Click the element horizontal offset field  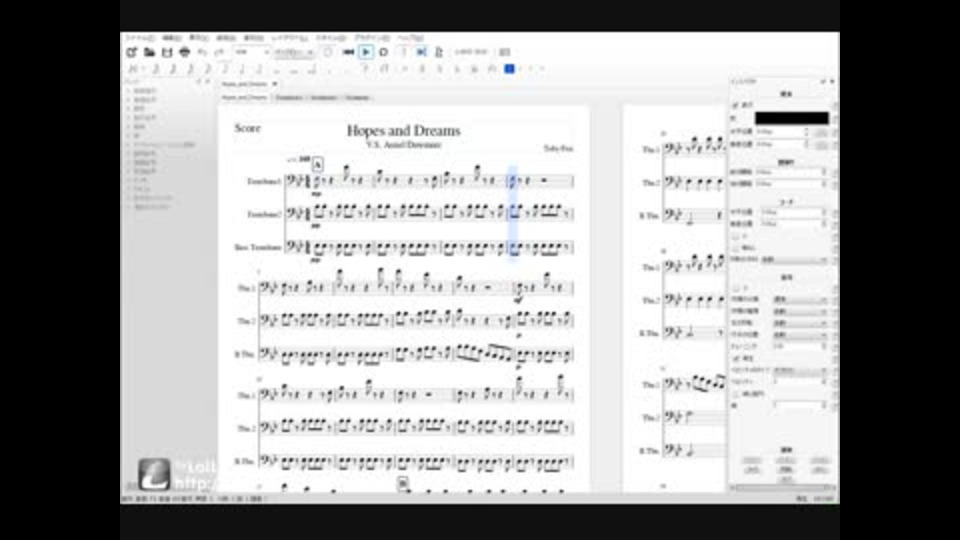[x=782, y=132]
